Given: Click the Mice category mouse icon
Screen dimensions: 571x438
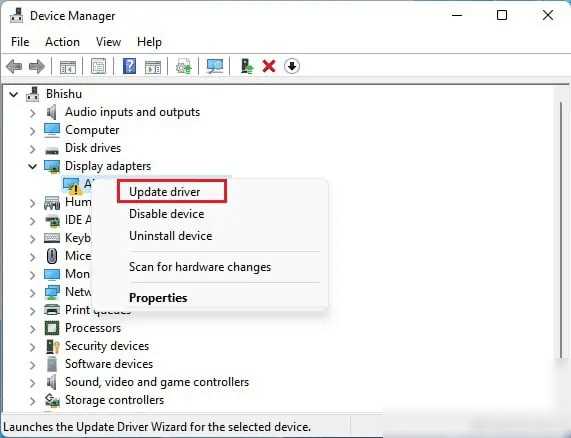Looking at the screenshot, I should (x=52, y=256).
